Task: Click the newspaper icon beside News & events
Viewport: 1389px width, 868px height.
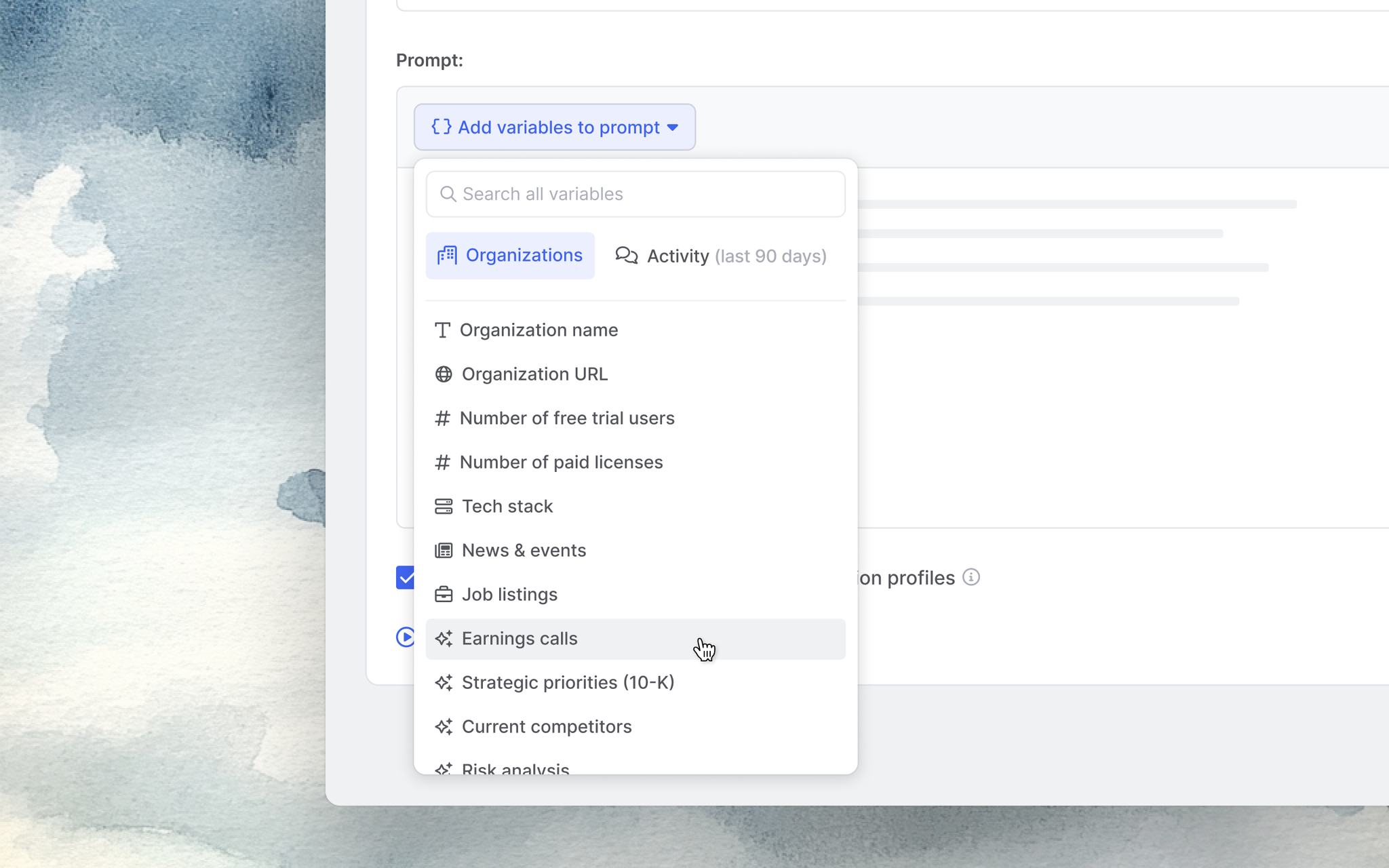Action: pos(444,551)
